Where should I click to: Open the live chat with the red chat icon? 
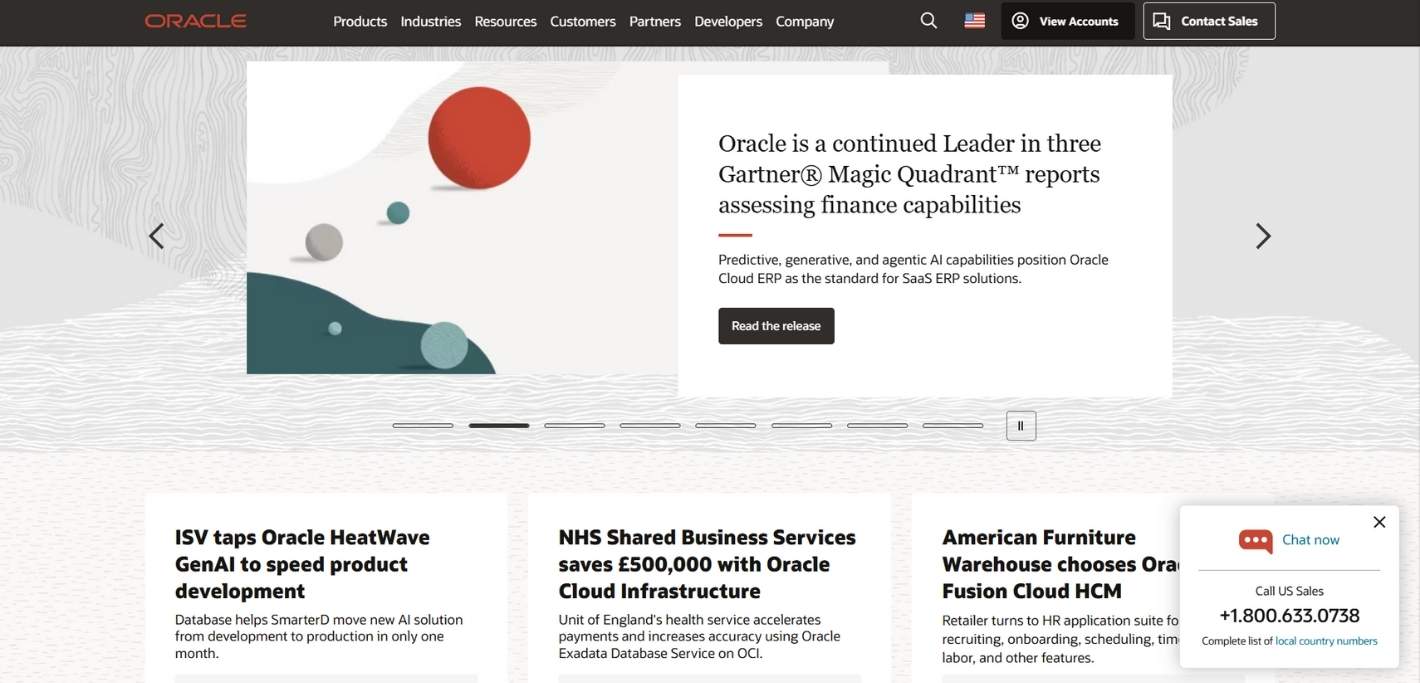pyautogui.click(x=1255, y=540)
